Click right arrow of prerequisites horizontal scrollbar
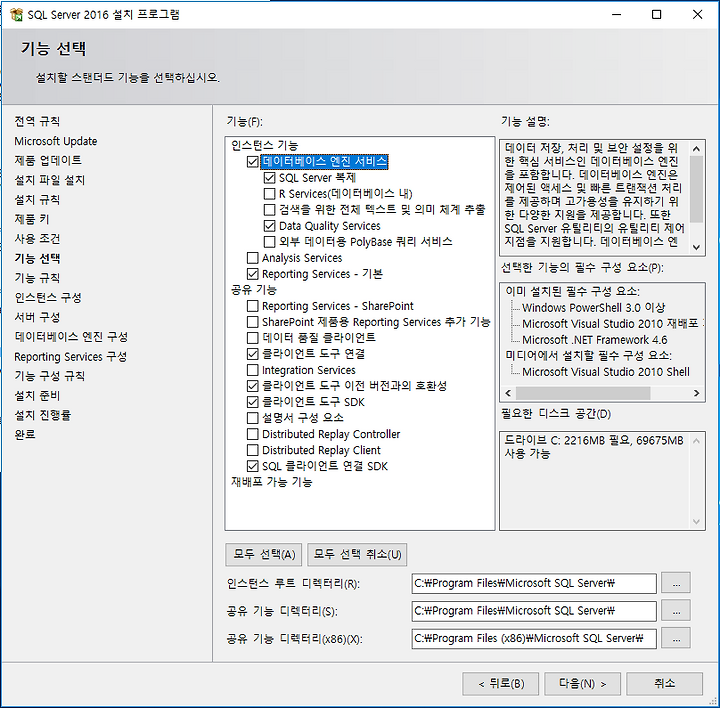 point(696,393)
